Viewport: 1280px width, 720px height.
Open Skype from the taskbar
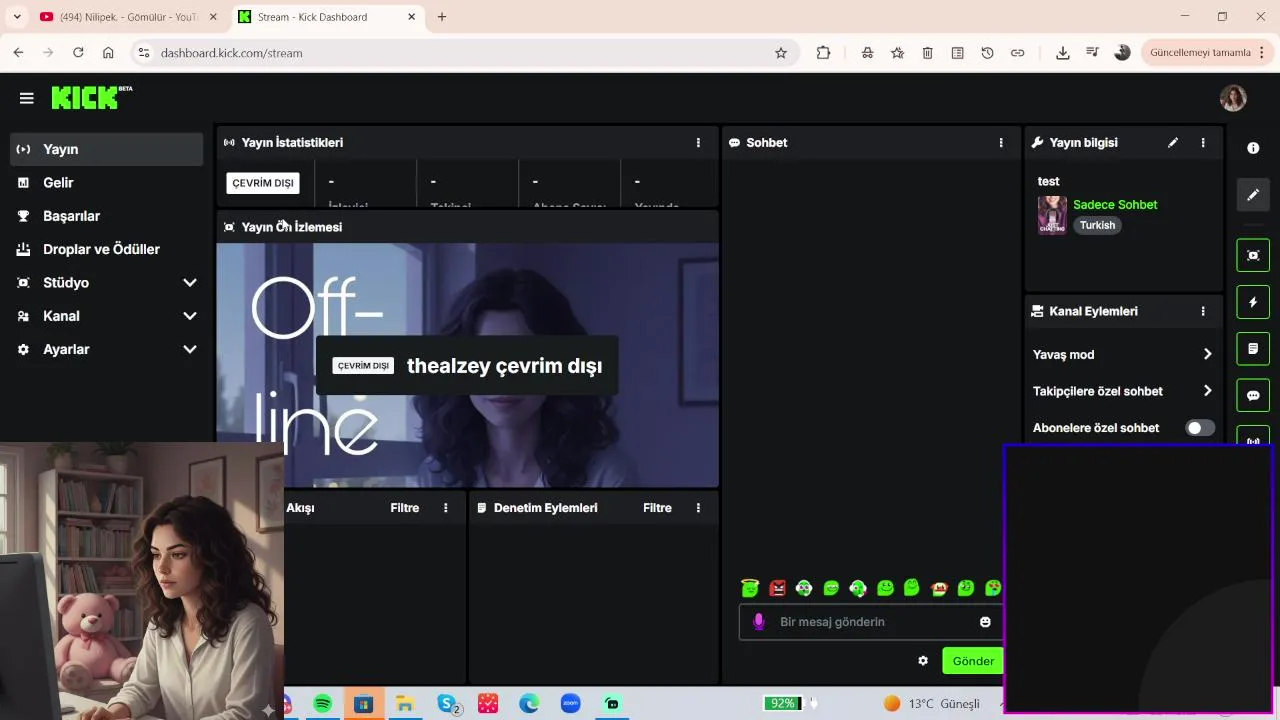click(448, 704)
